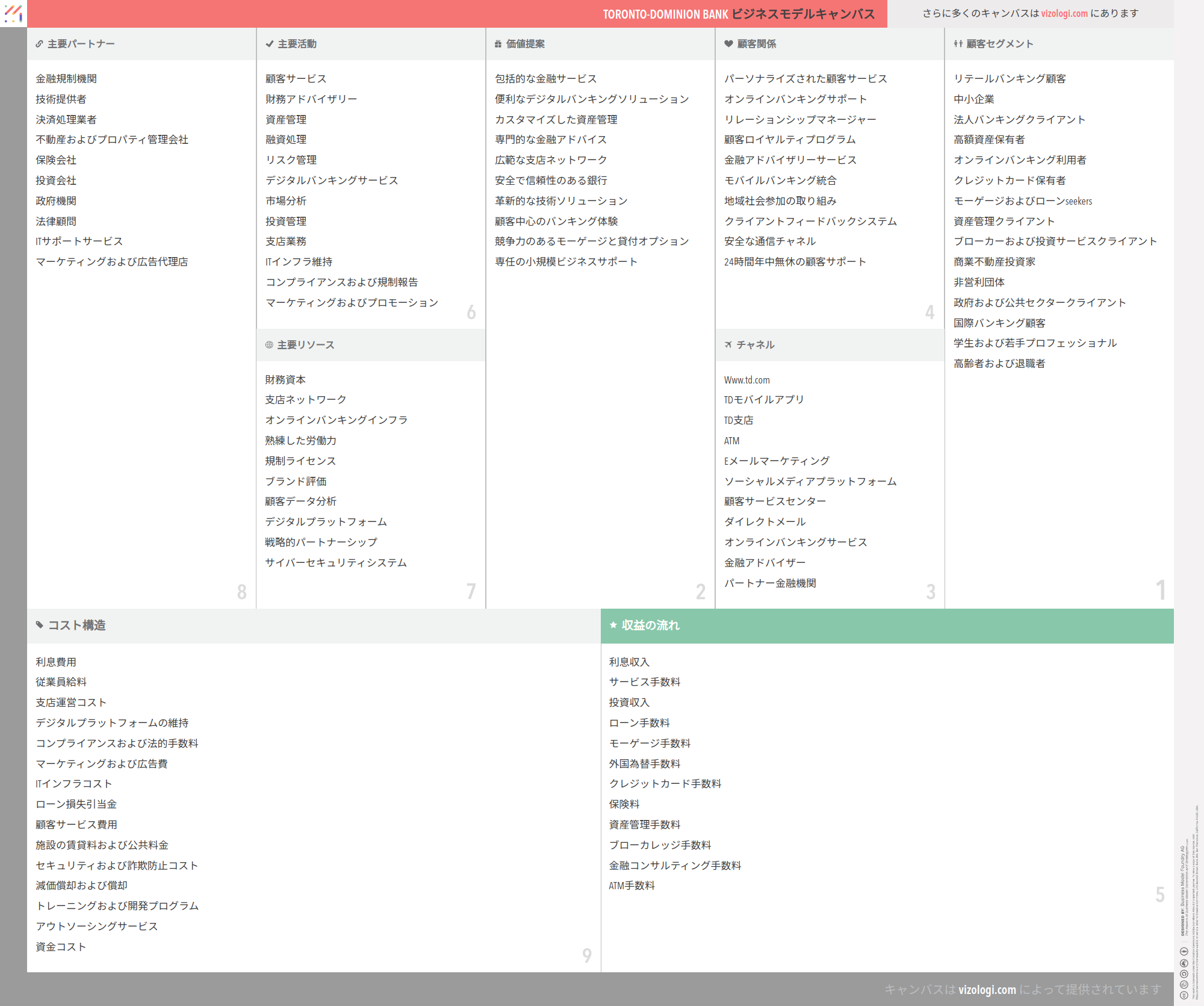The height and width of the screenshot is (1006, 1204).
Task: Open the vizologi.com link in top banner
Action: pyautogui.click(x=1064, y=13)
